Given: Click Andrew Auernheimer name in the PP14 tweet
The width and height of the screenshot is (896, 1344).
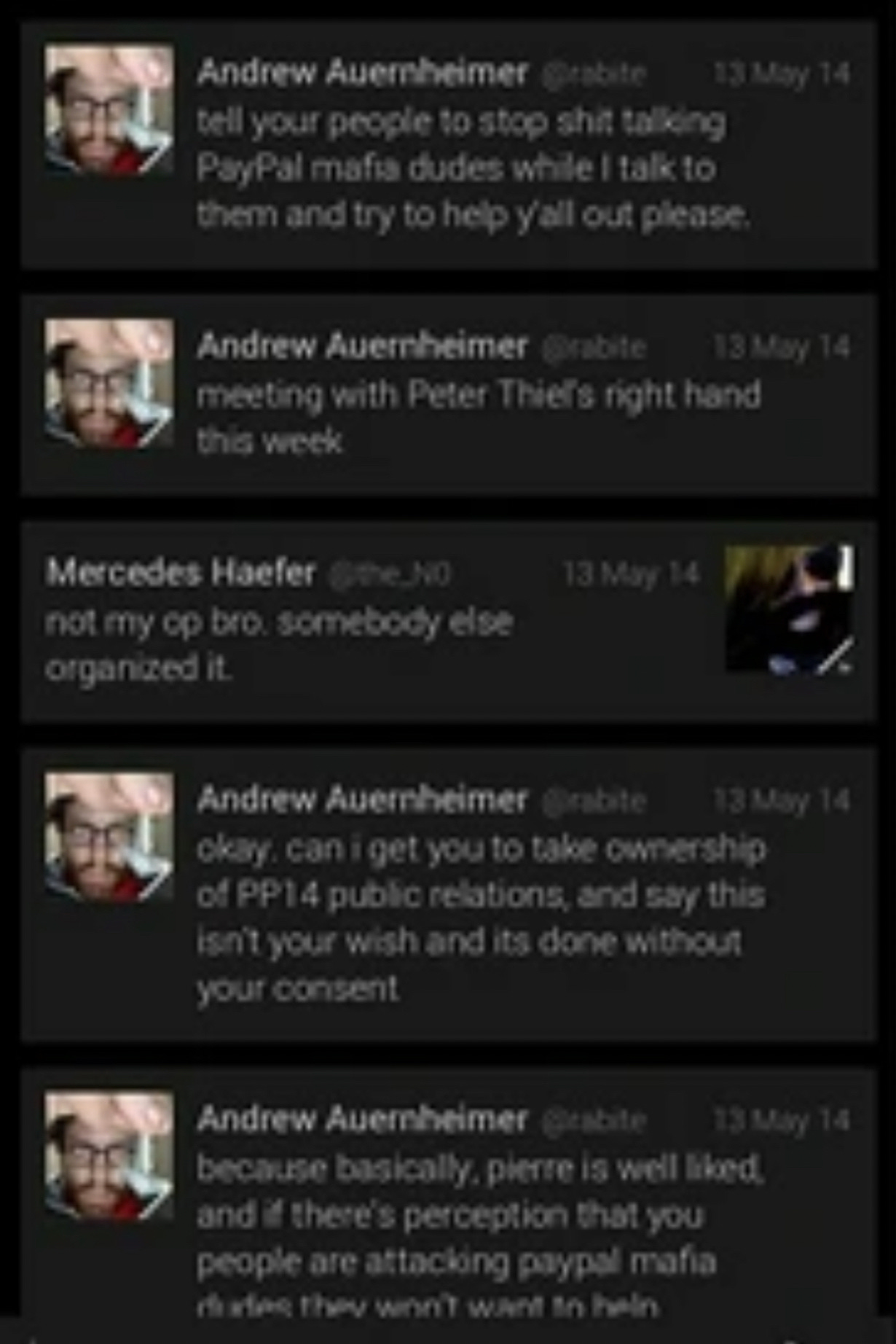Looking at the screenshot, I should coord(362,800).
